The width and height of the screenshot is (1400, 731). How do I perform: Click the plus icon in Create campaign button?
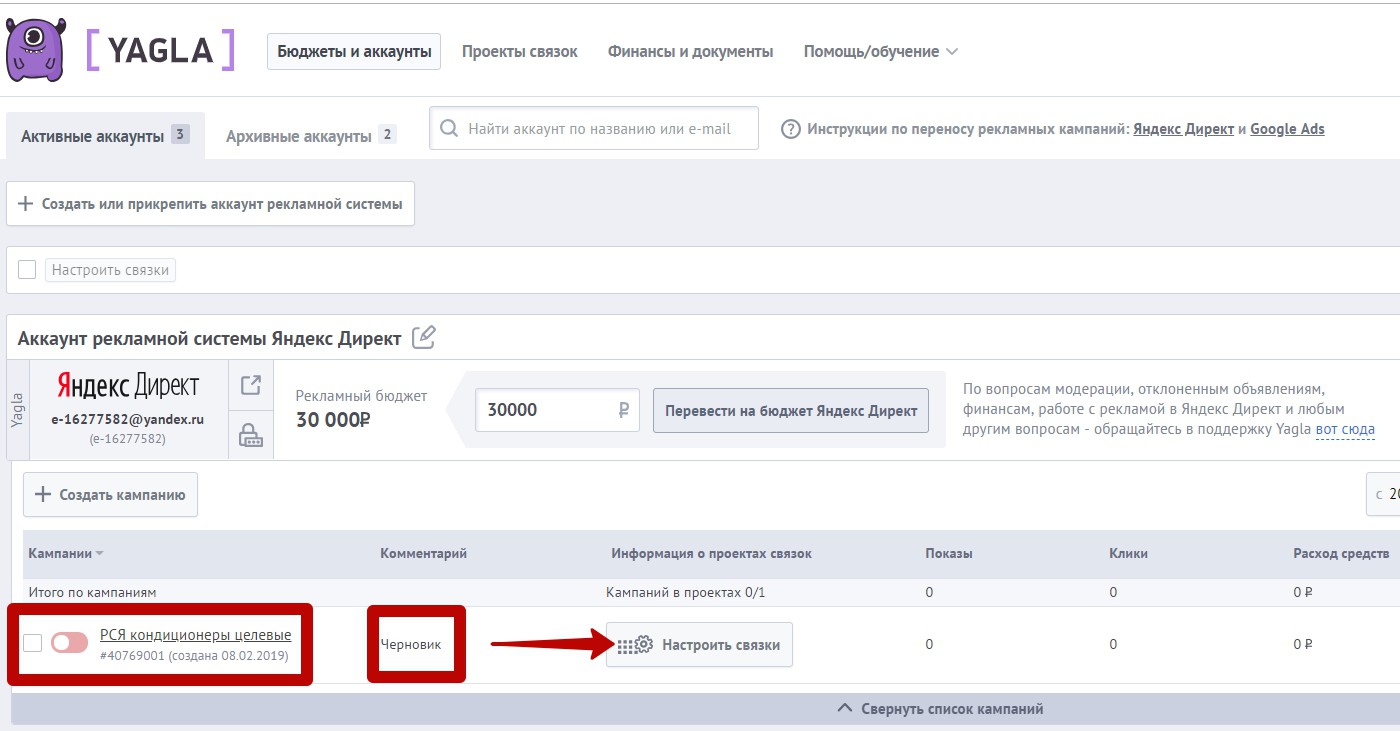(43, 494)
